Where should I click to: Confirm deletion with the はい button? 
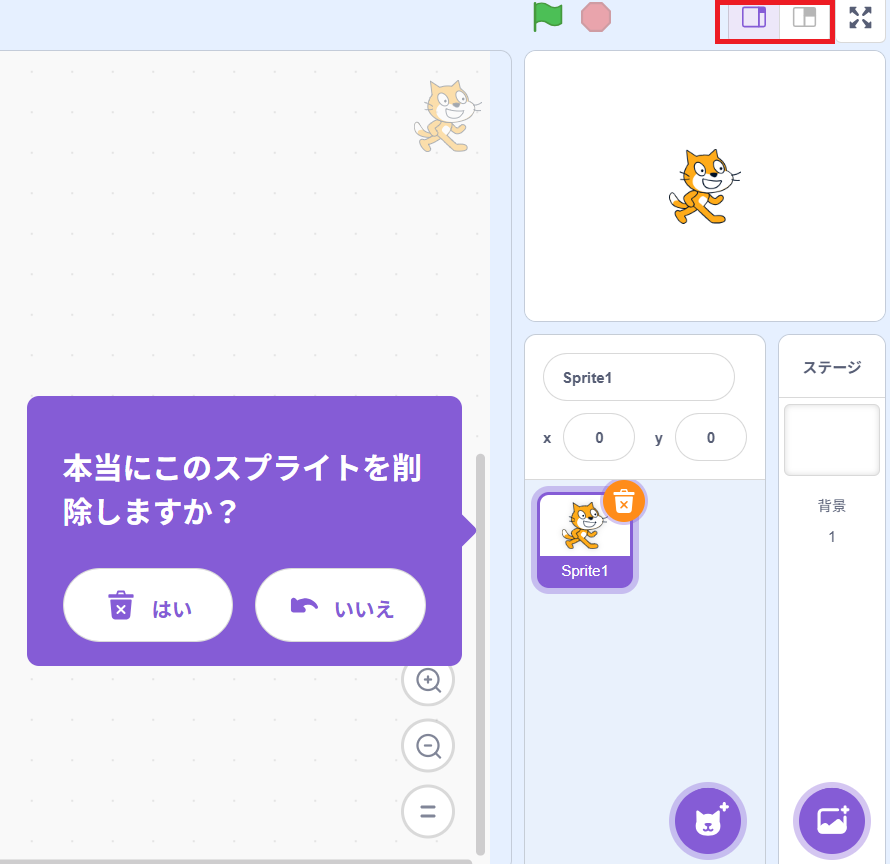click(x=148, y=605)
